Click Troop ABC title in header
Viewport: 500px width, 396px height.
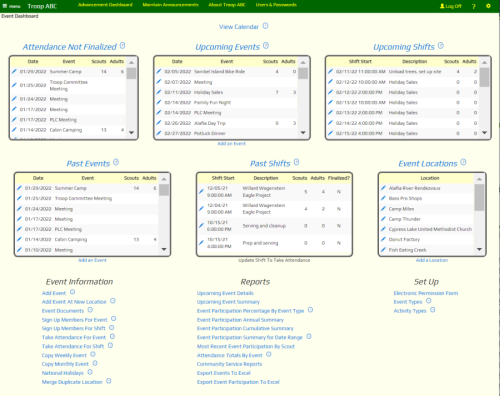click(x=42, y=6)
